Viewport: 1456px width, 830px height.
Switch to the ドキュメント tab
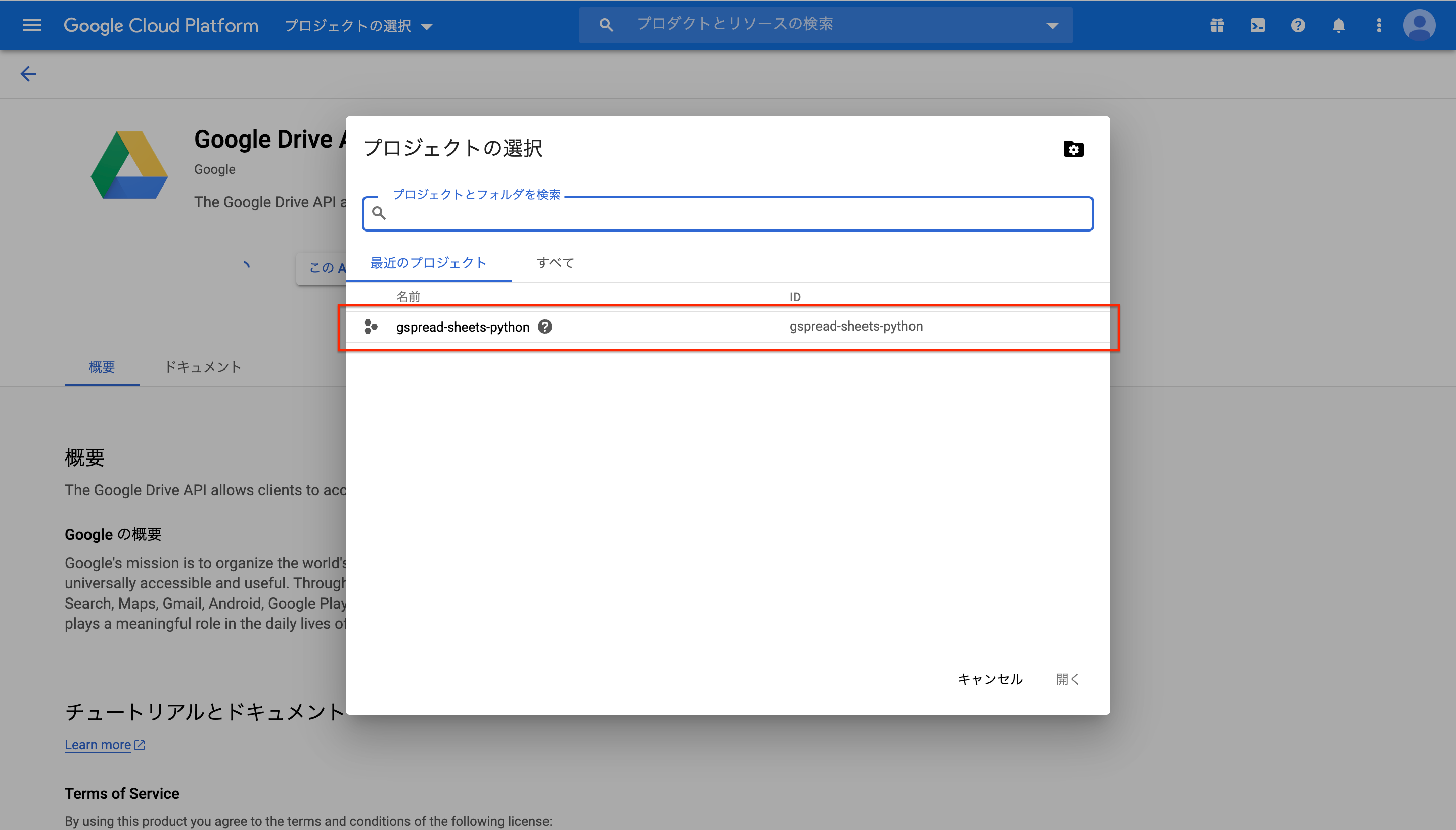(x=203, y=367)
